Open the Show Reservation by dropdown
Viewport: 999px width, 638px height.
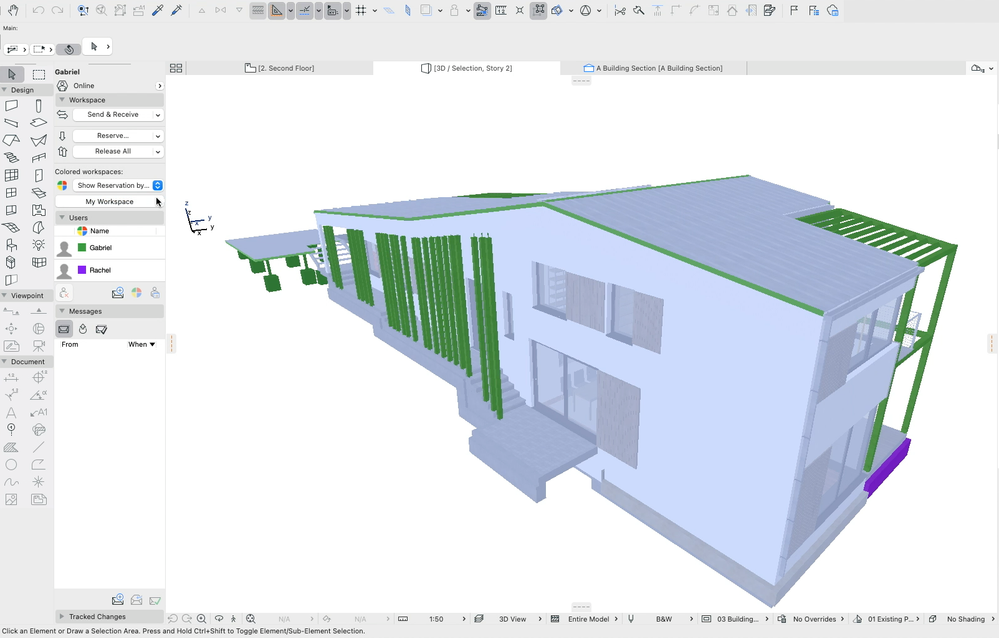coord(118,185)
